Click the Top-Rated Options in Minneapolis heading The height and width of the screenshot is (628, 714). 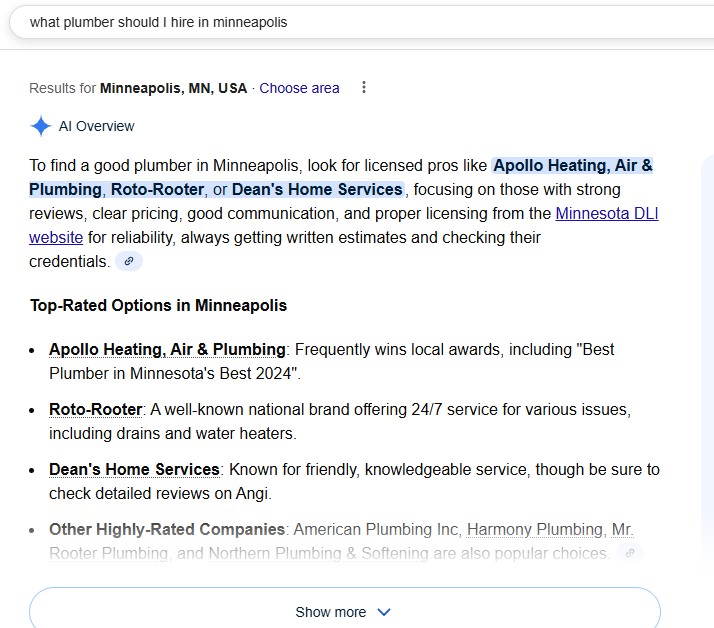click(158, 305)
